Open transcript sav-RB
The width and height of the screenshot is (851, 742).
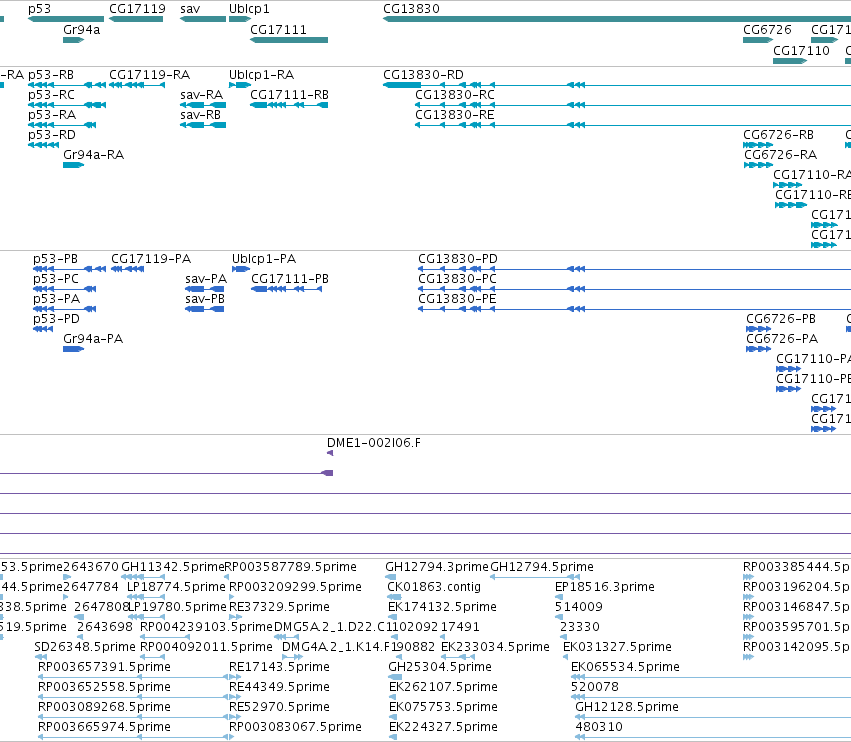coord(200,115)
